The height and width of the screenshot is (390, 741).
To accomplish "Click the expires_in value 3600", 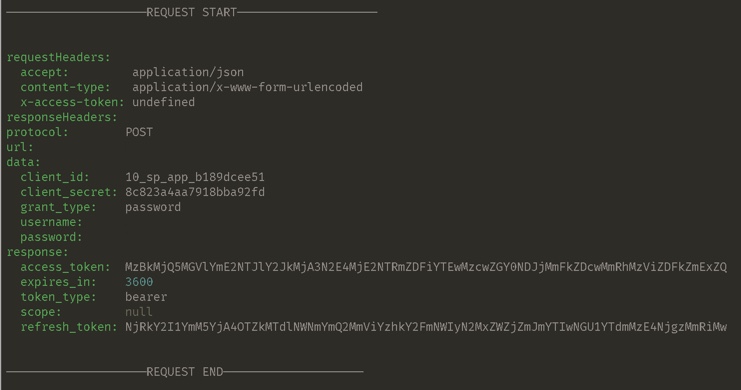I will (139, 282).
